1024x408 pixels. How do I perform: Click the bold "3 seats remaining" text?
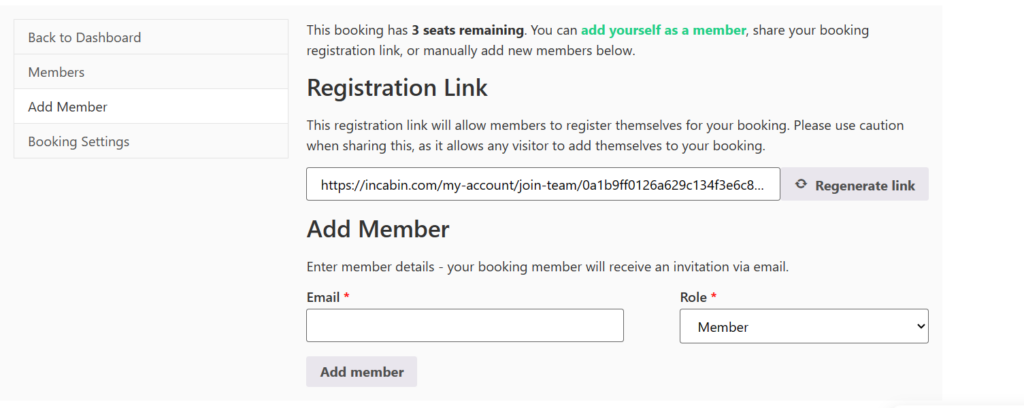(x=468, y=30)
